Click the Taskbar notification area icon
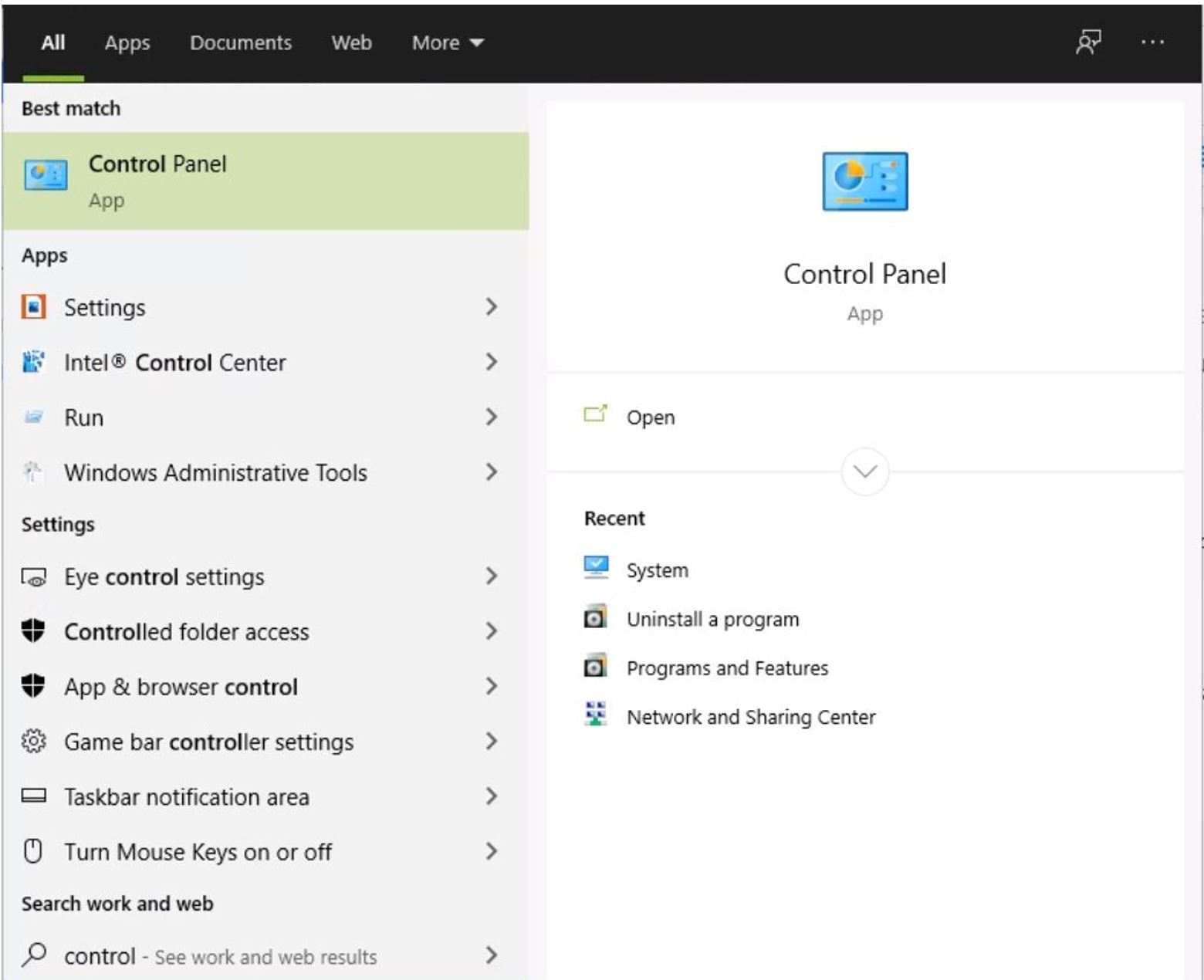Screen dimensions: 1204x980 click(x=33, y=796)
